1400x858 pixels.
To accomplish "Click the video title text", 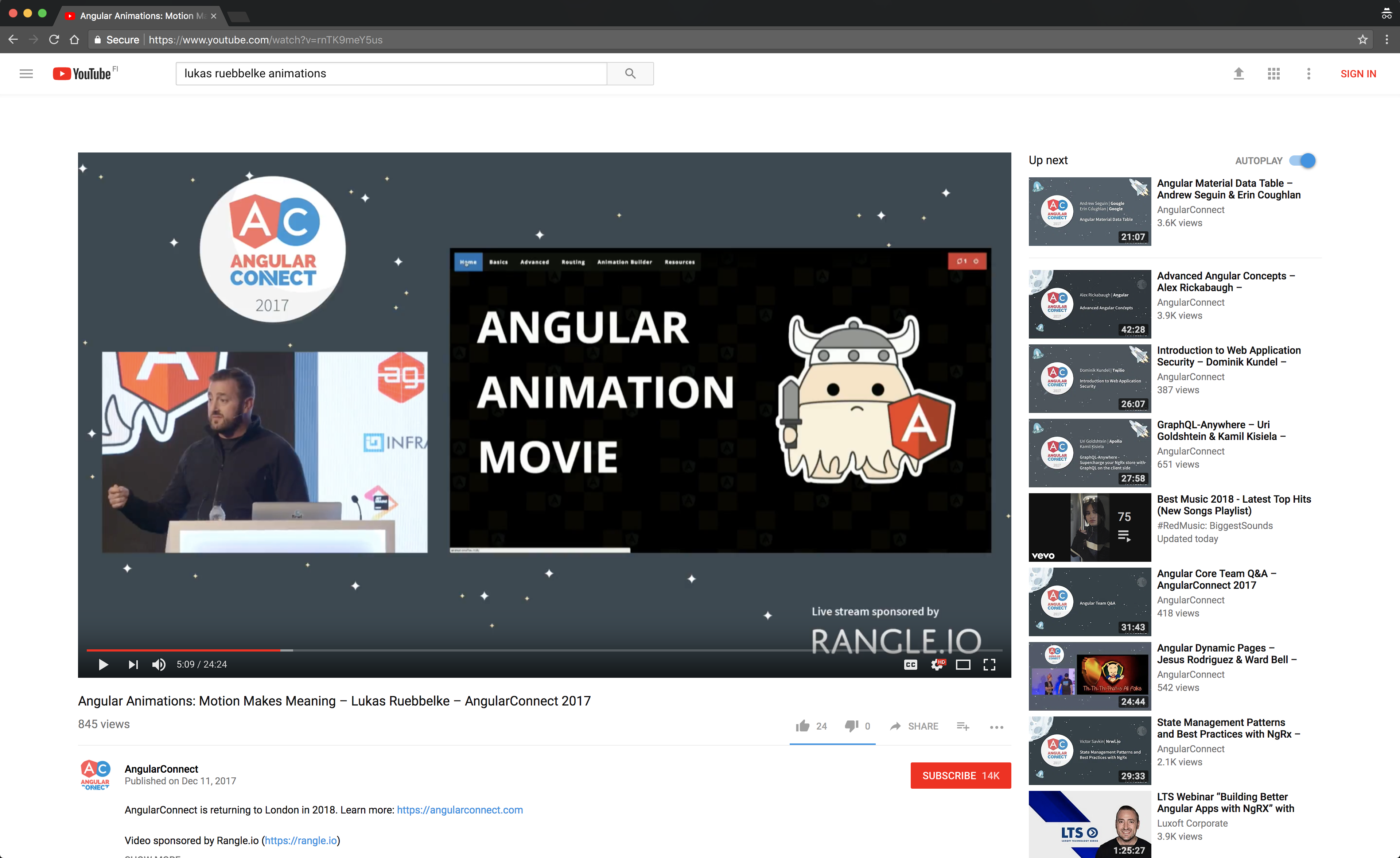I will tap(334, 700).
